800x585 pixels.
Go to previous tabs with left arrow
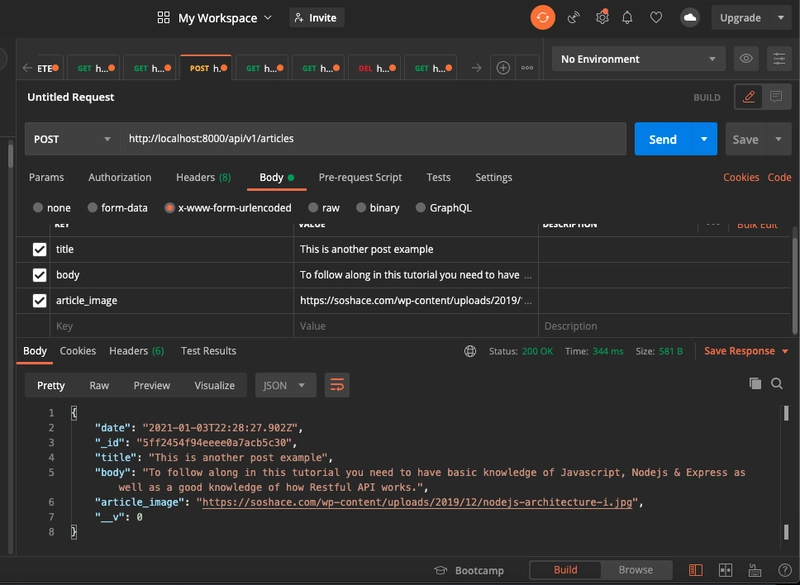(x=28, y=68)
